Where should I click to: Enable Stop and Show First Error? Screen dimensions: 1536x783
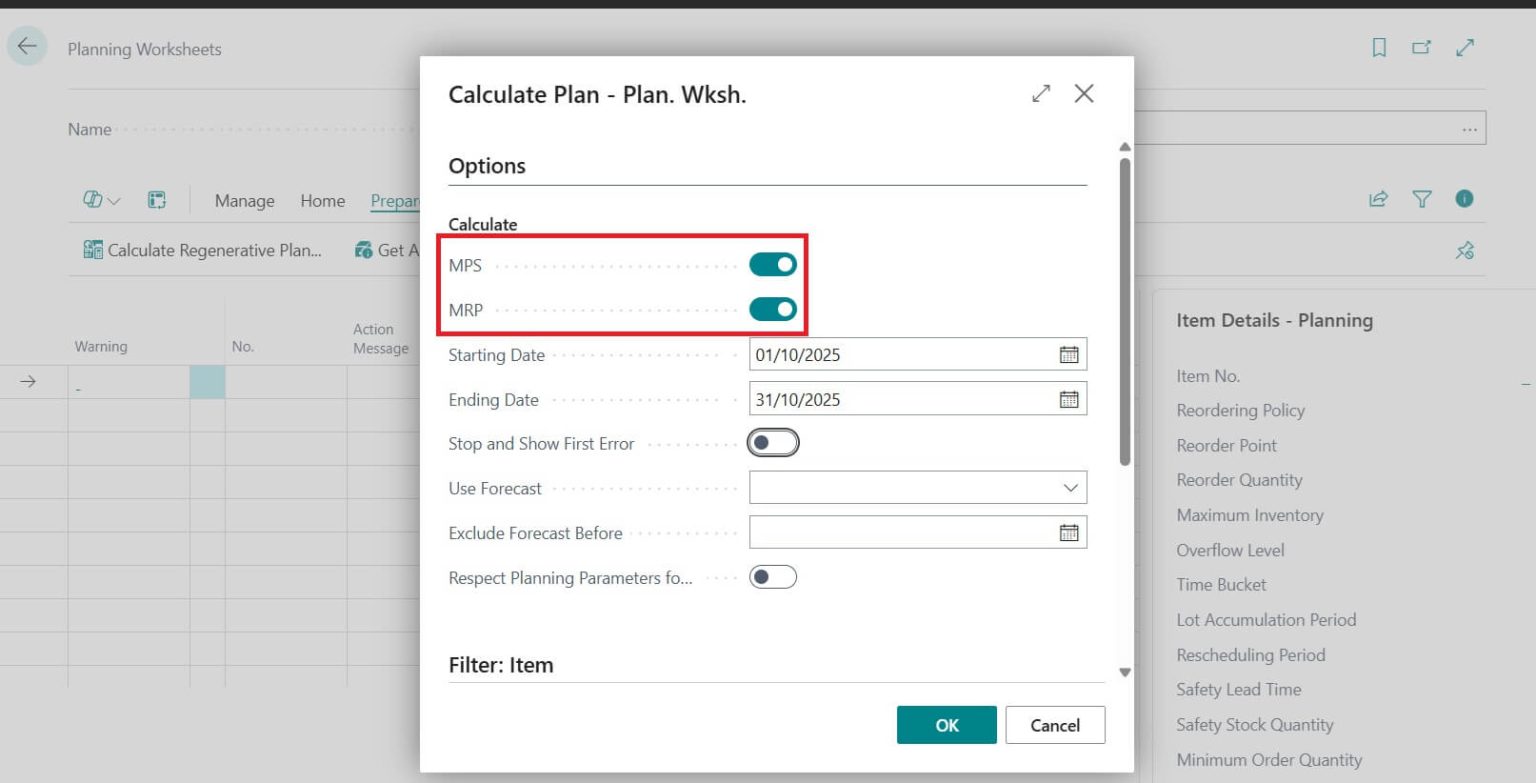(x=772, y=442)
